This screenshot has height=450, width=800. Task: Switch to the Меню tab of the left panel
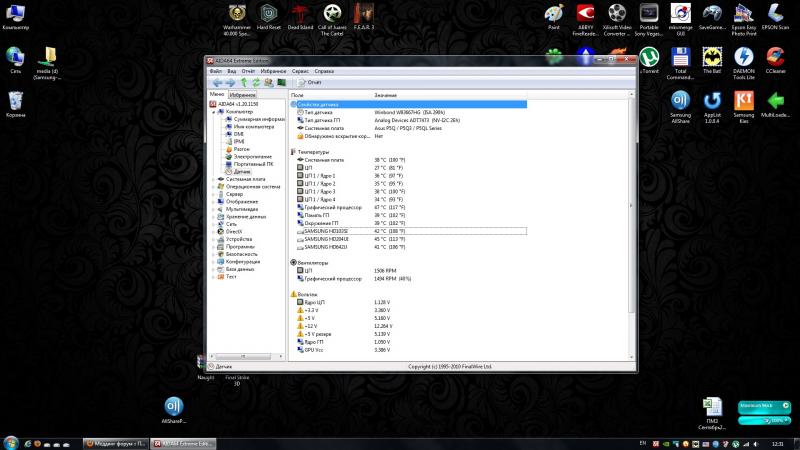[x=217, y=94]
